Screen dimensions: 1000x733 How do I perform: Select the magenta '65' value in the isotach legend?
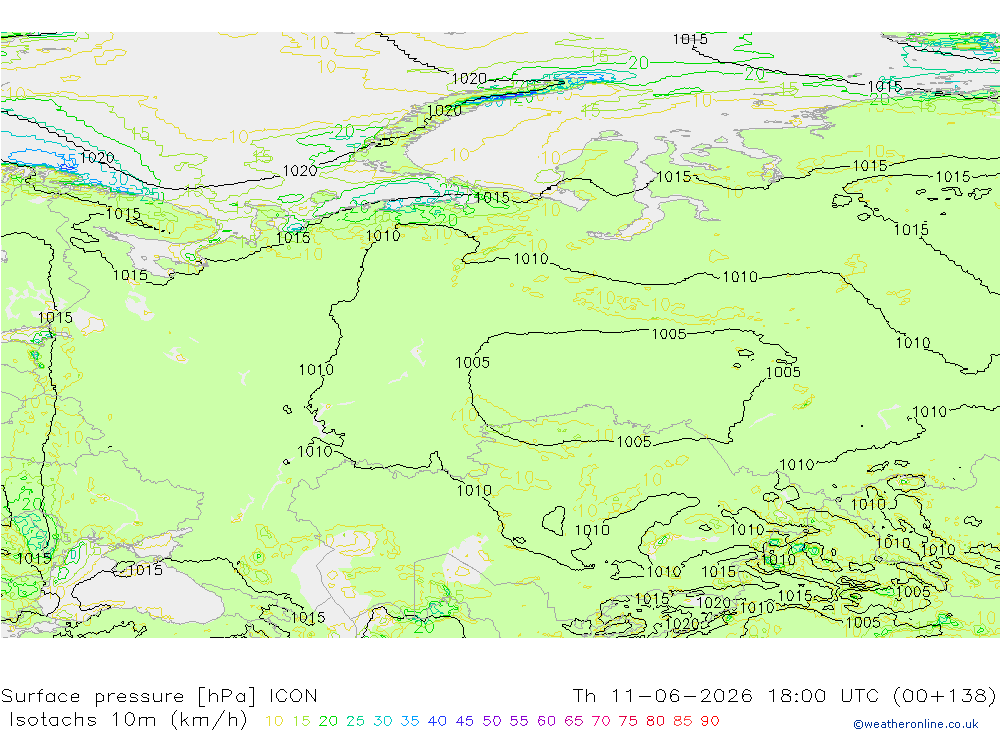pos(573,721)
